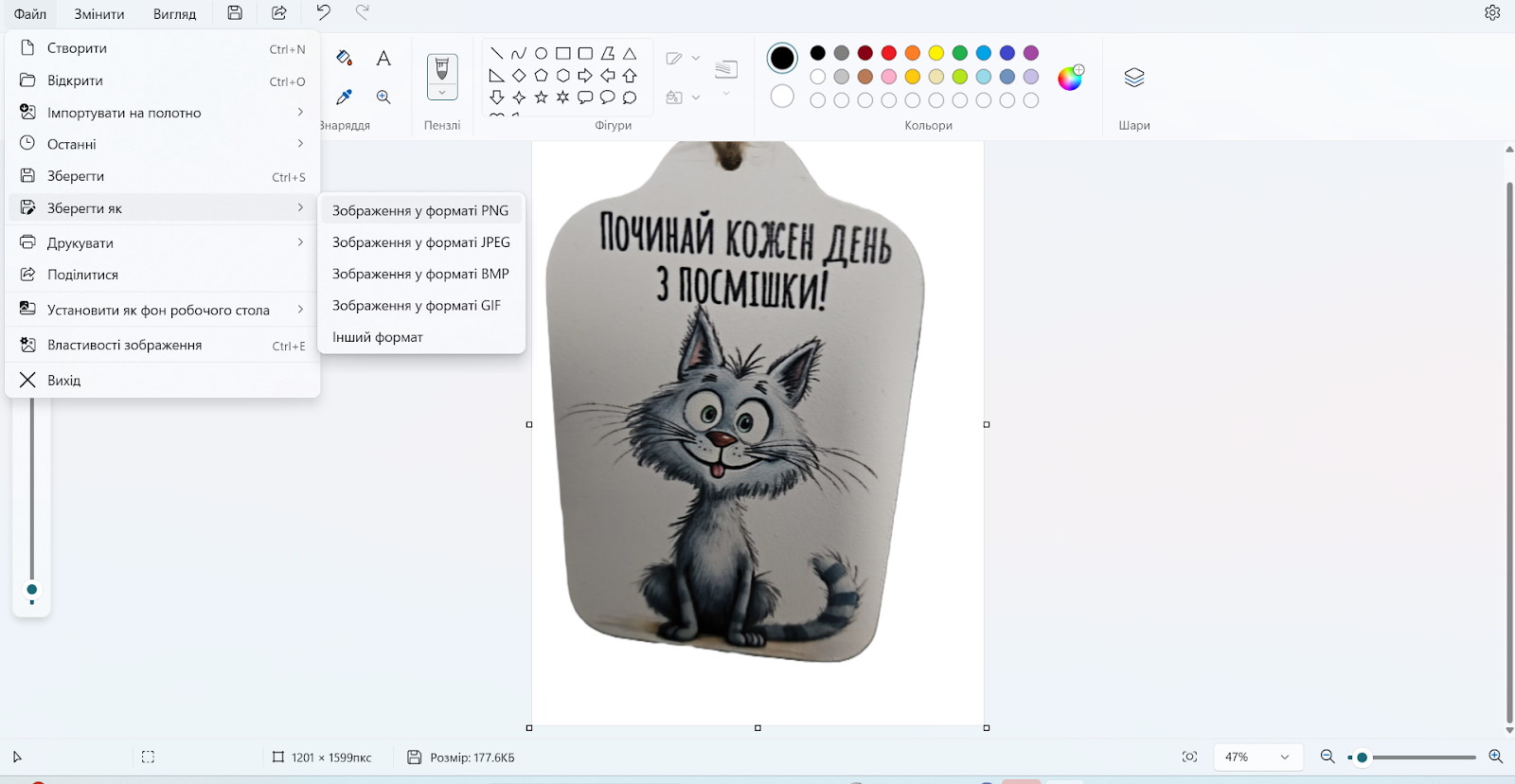The width and height of the screenshot is (1515, 784).
Task: Open the Settings gear icon
Action: [1492, 13]
